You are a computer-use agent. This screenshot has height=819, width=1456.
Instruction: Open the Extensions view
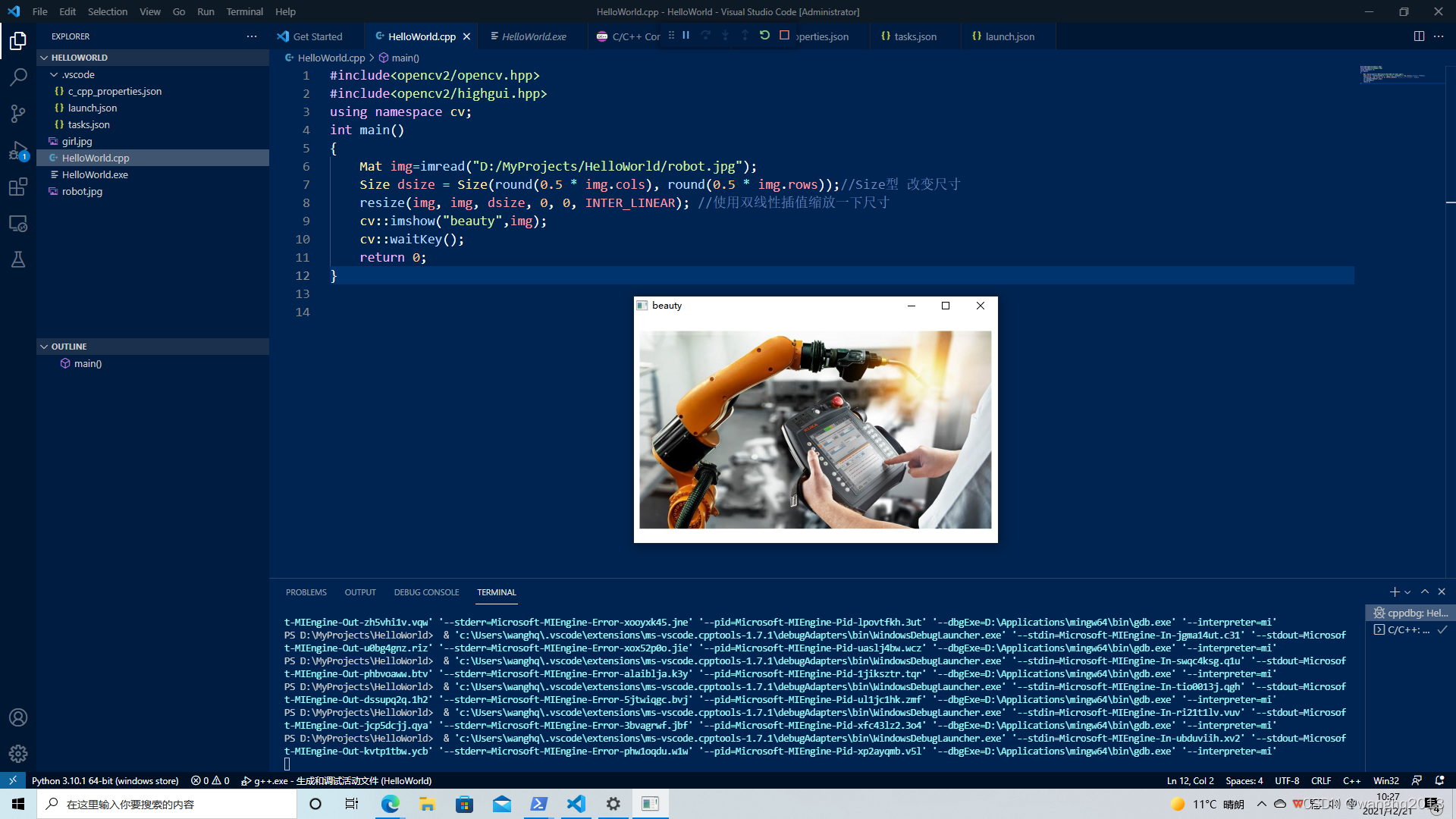(18, 187)
